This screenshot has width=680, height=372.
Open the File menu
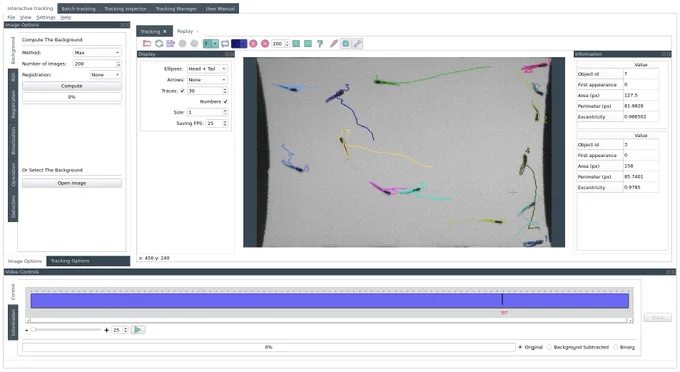pos(11,17)
